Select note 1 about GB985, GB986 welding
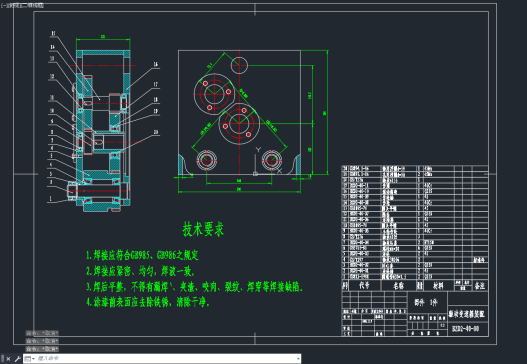527x364 pixels. point(142,255)
